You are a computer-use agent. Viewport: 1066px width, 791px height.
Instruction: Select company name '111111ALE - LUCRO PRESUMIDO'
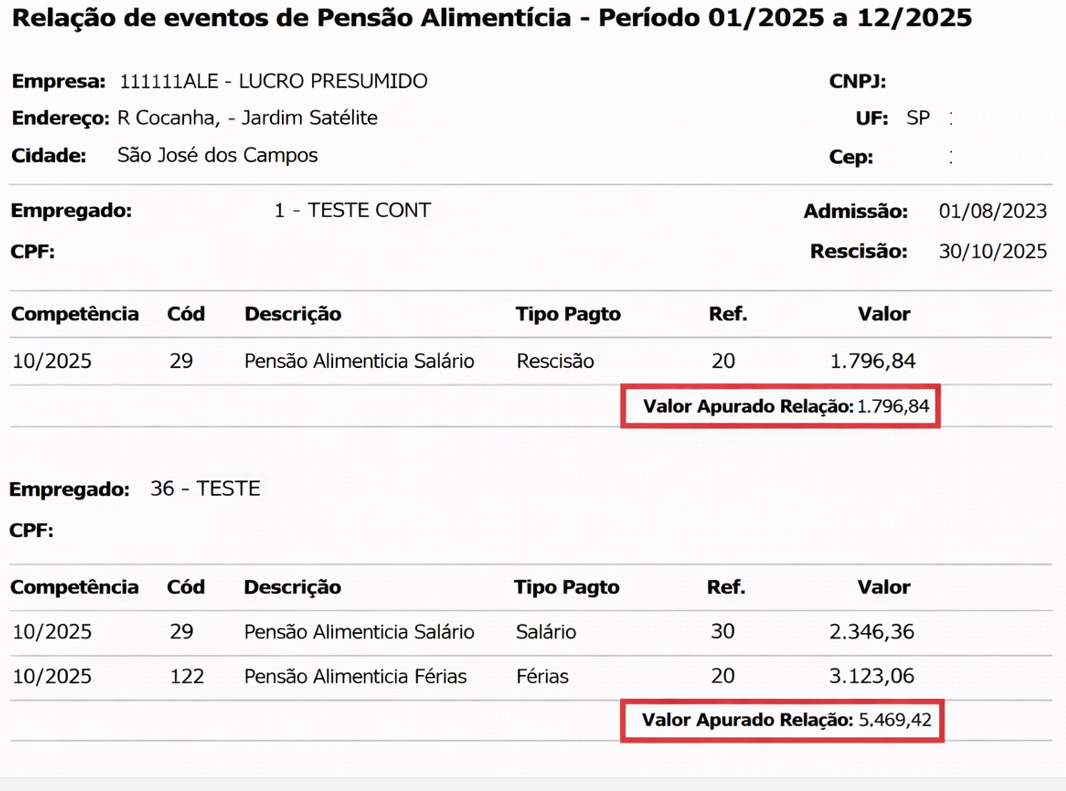click(x=273, y=81)
